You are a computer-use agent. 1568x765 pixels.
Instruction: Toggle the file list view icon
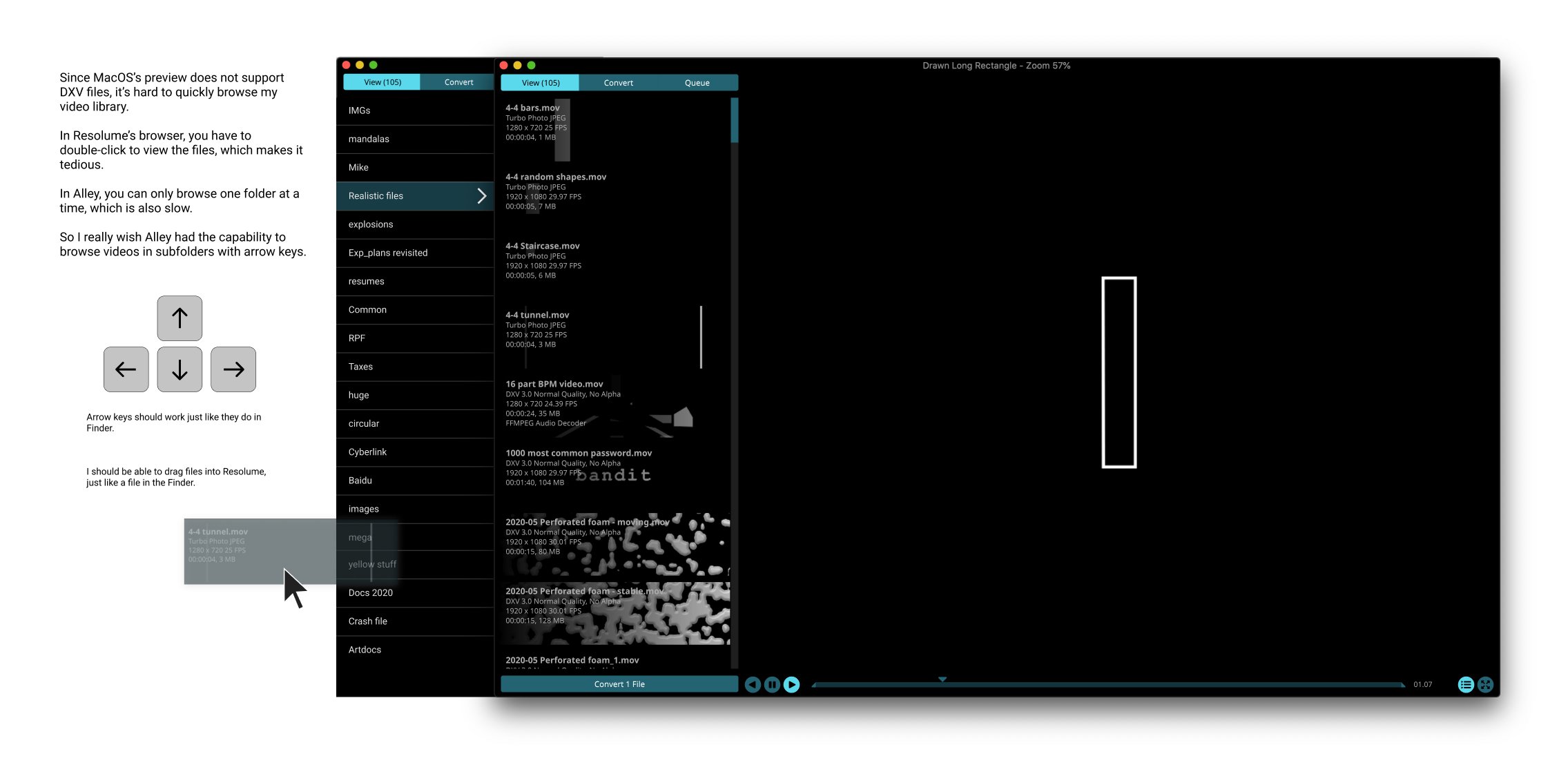point(1465,684)
